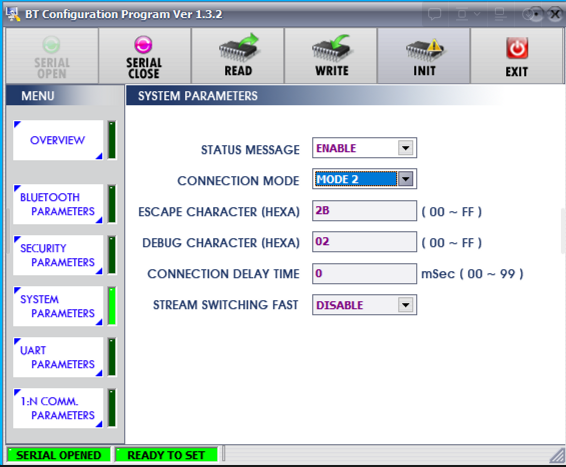The width and height of the screenshot is (566, 467).
Task: Click the CONNECTION DELAY TIME input field
Action: coord(365,274)
